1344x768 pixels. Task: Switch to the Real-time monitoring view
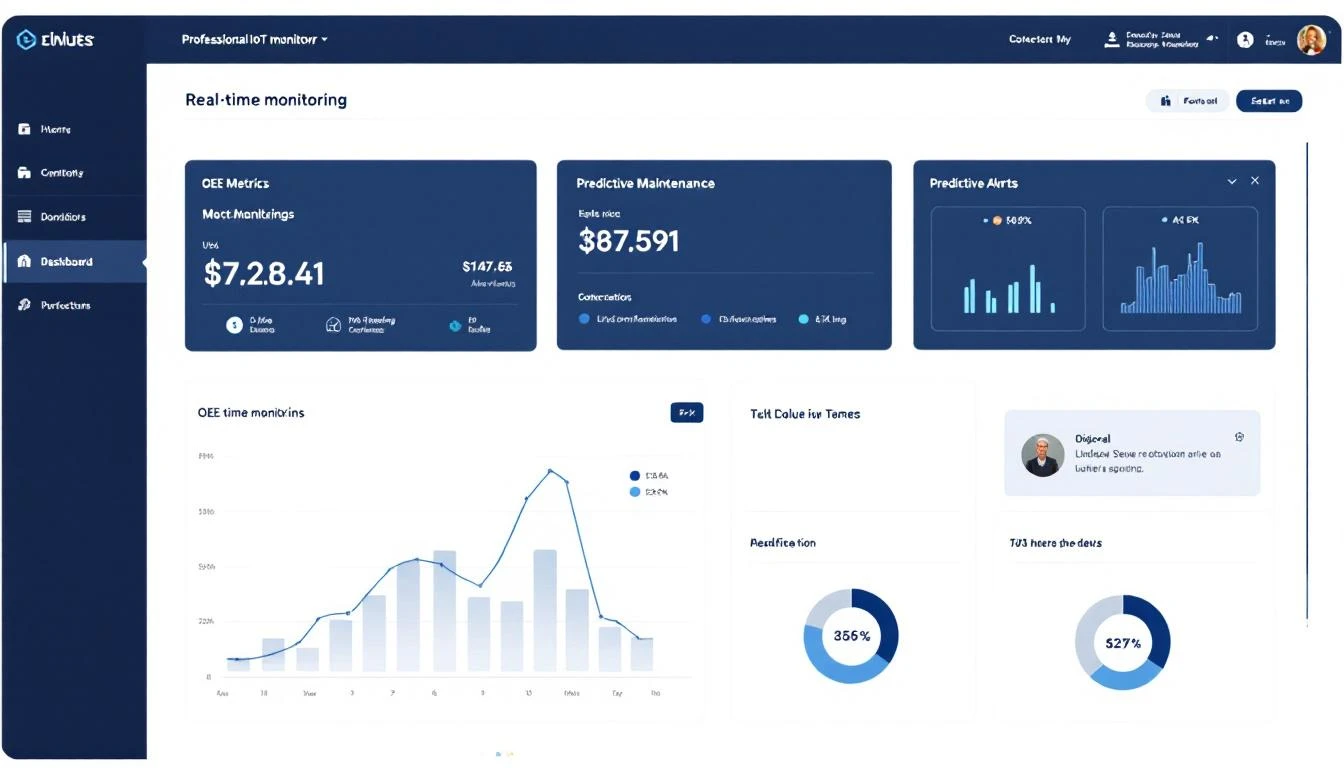(265, 99)
